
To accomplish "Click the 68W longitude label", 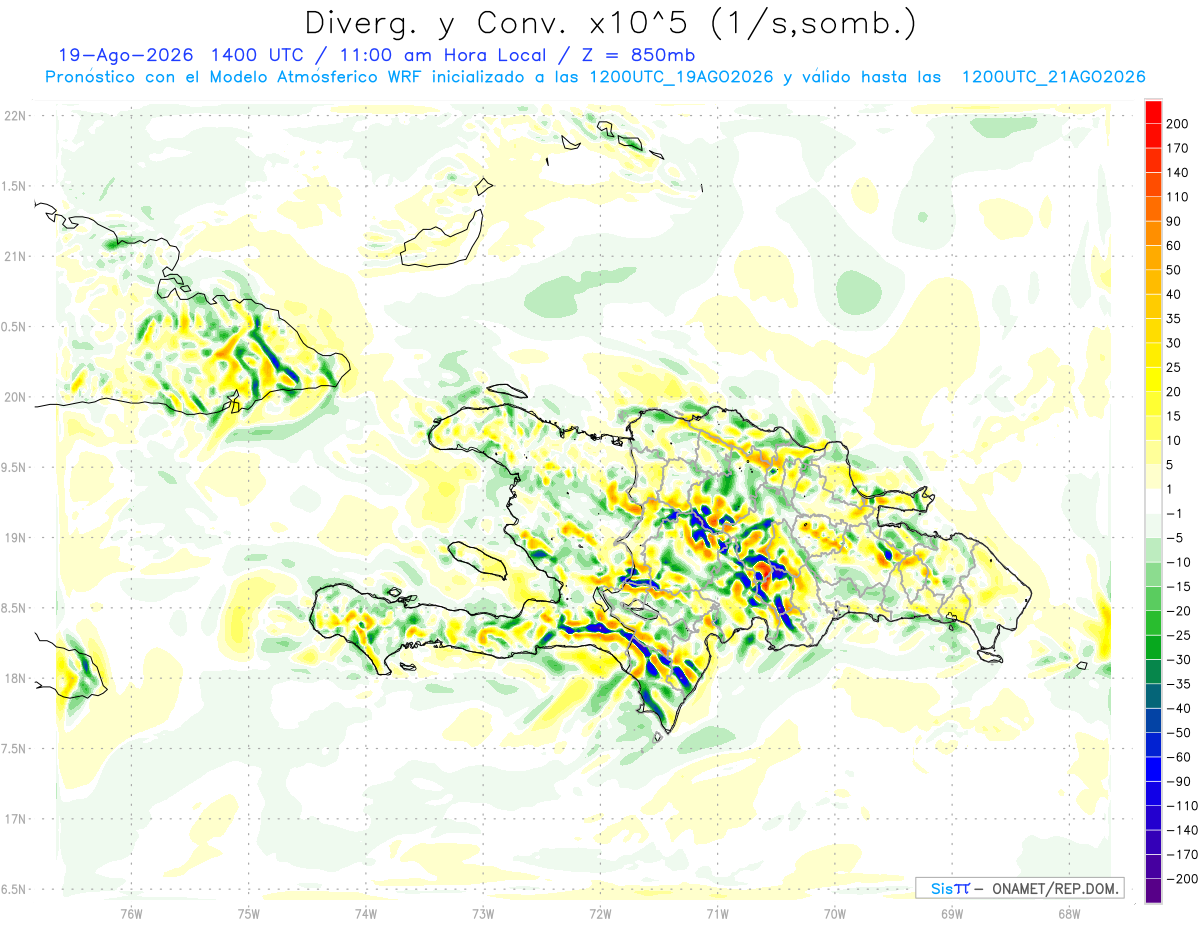I will [x=1069, y=913].
